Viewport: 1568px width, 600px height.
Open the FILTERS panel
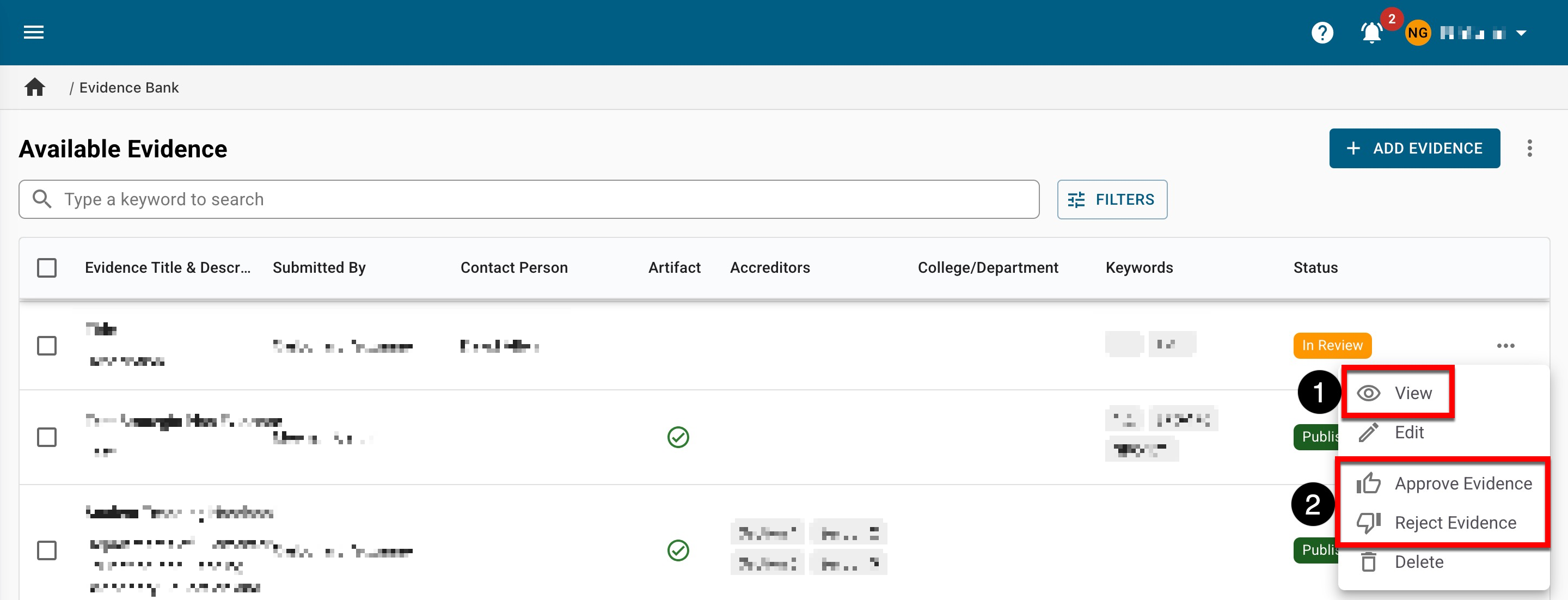pos(1111,199)
